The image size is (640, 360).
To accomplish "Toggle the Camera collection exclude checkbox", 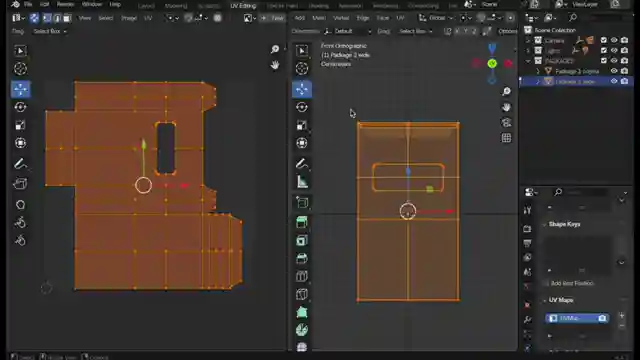I will pos(604,40).
